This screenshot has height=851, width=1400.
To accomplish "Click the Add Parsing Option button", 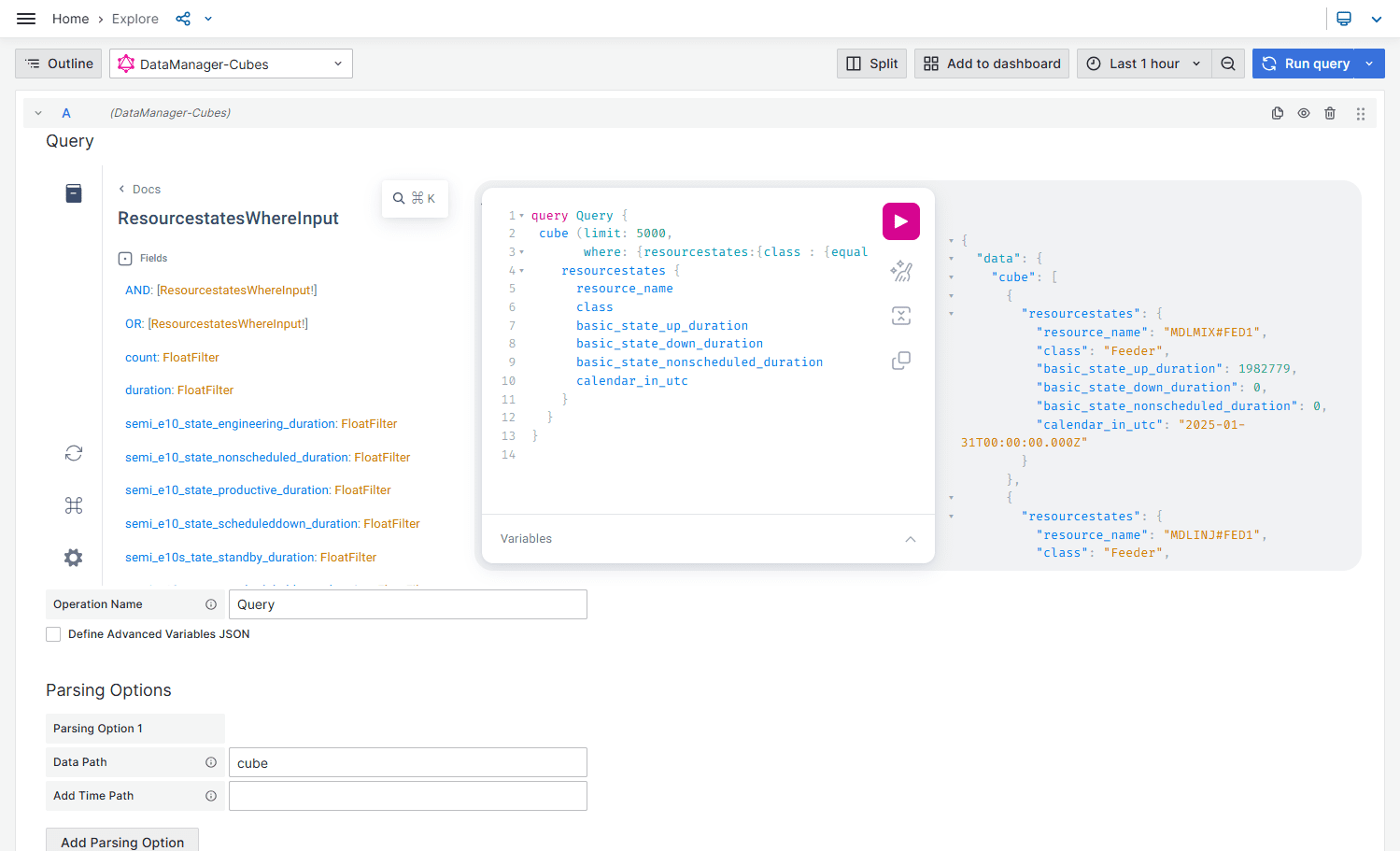I will 122,842.
